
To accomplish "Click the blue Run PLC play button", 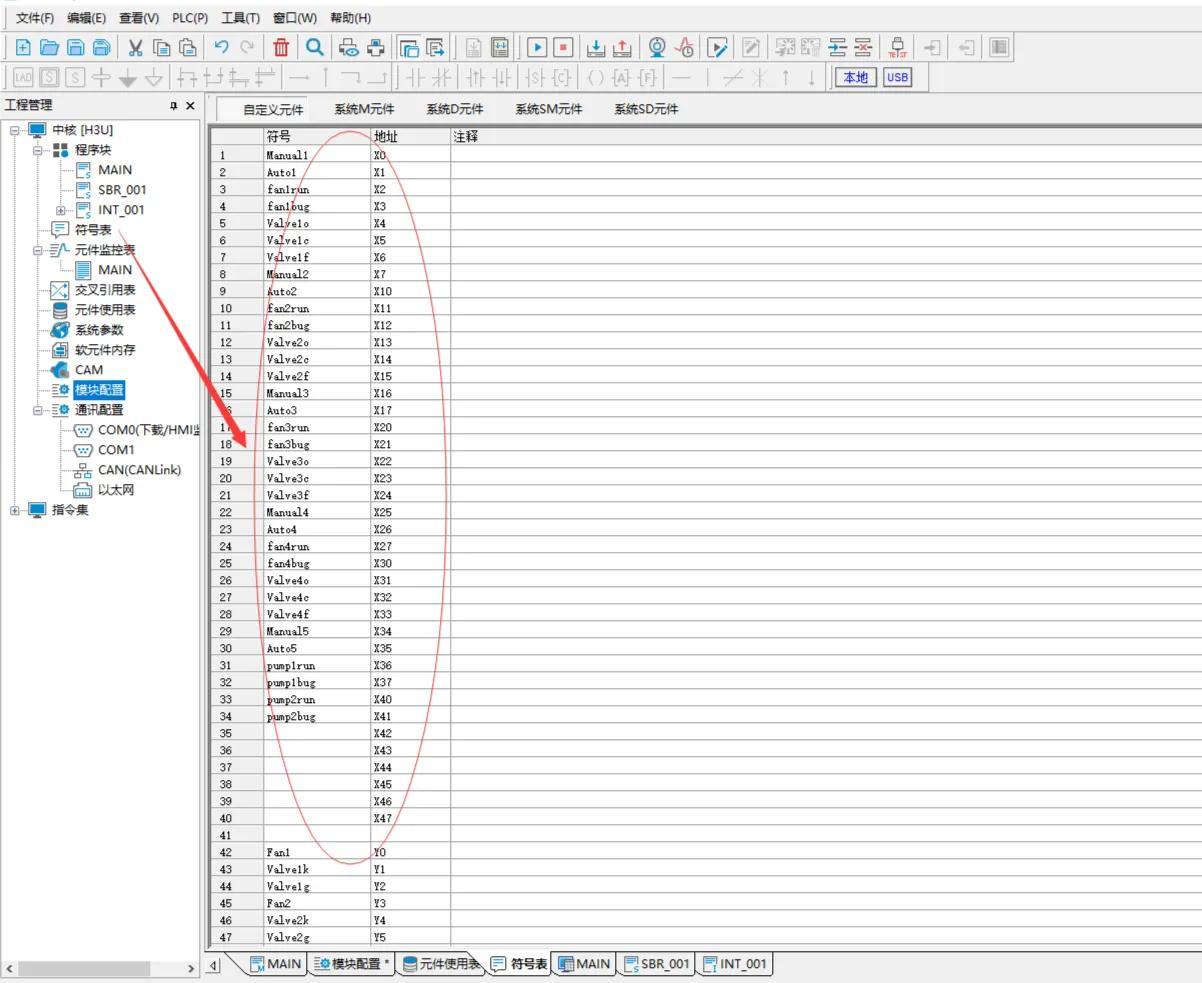I will (x=537, y=47).
